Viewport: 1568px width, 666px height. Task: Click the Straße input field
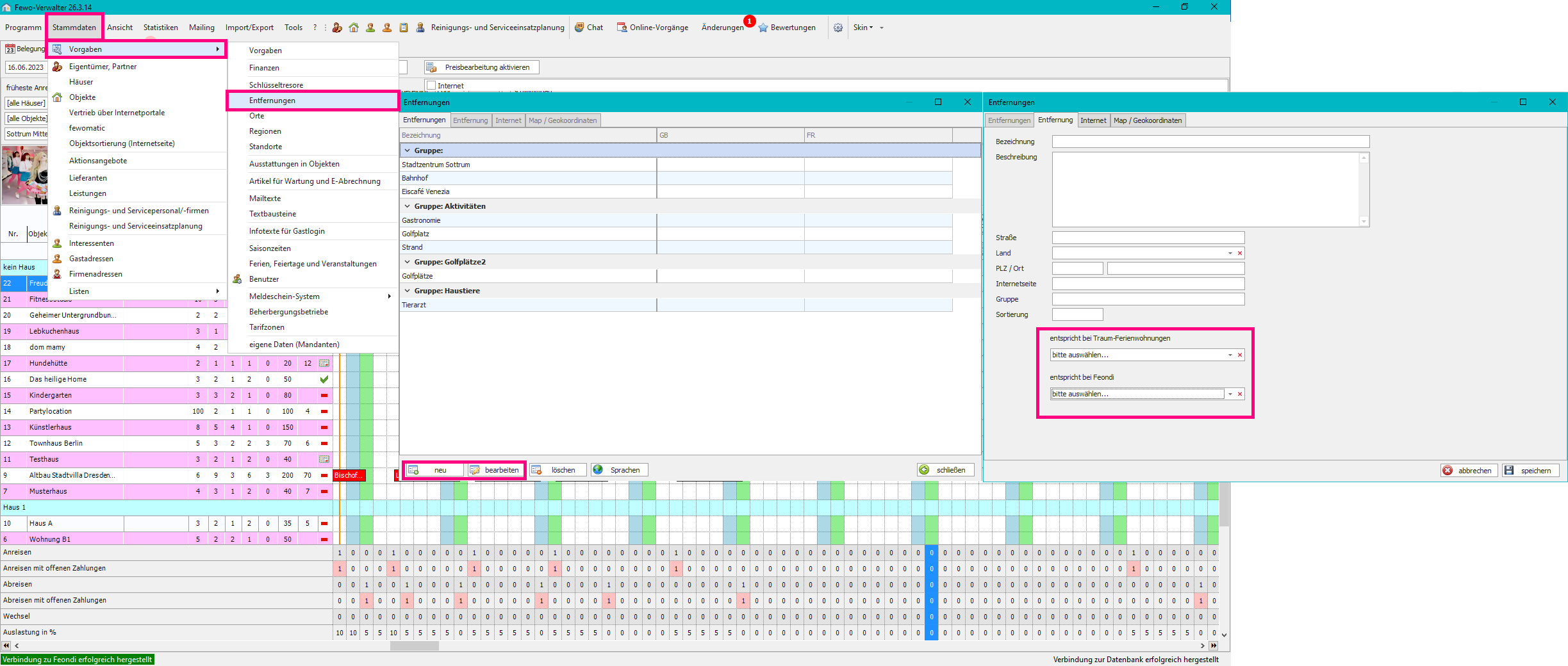pyautogui.click(x=1148, y=238)
